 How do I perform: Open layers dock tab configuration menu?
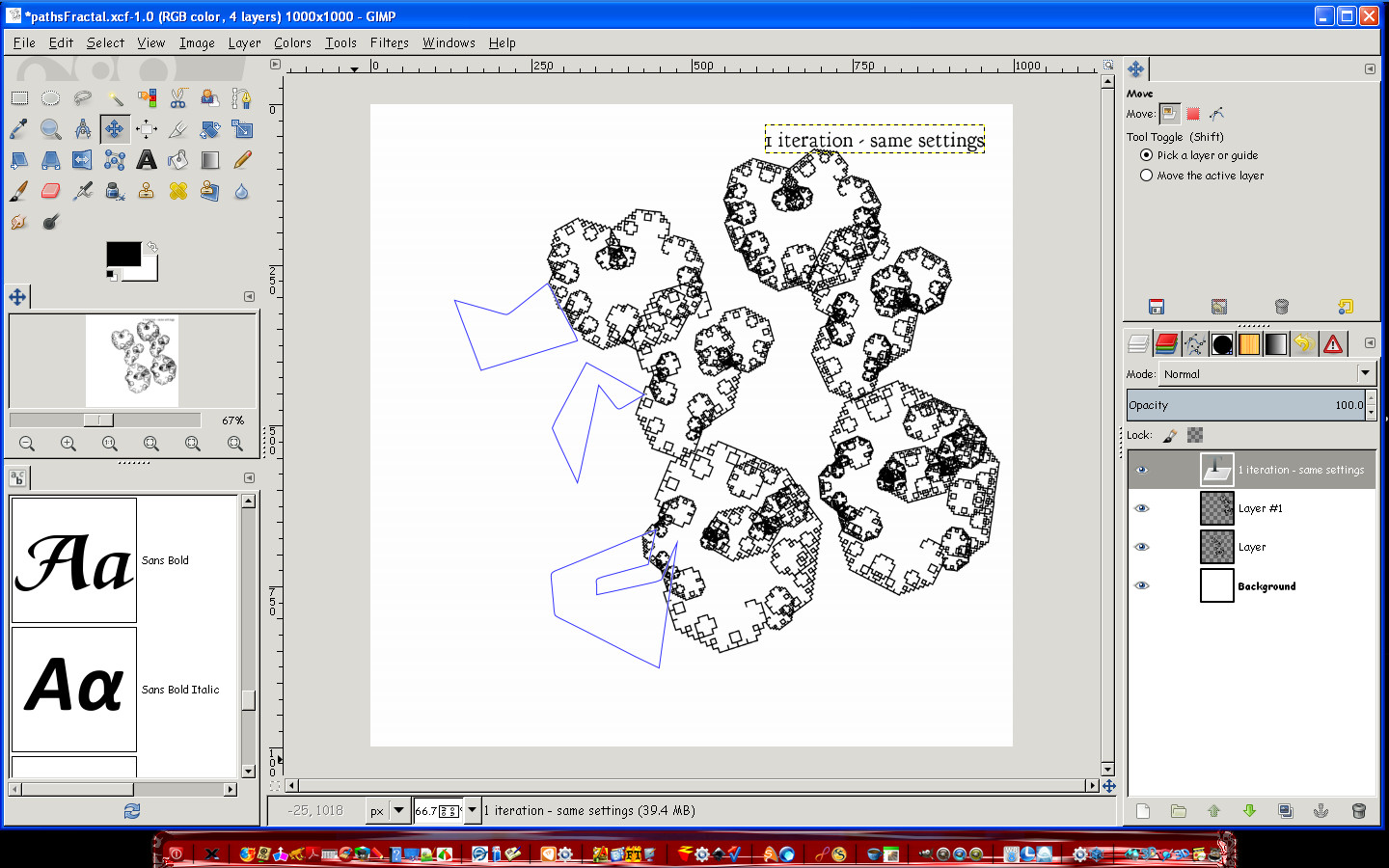coord(1370,342)
